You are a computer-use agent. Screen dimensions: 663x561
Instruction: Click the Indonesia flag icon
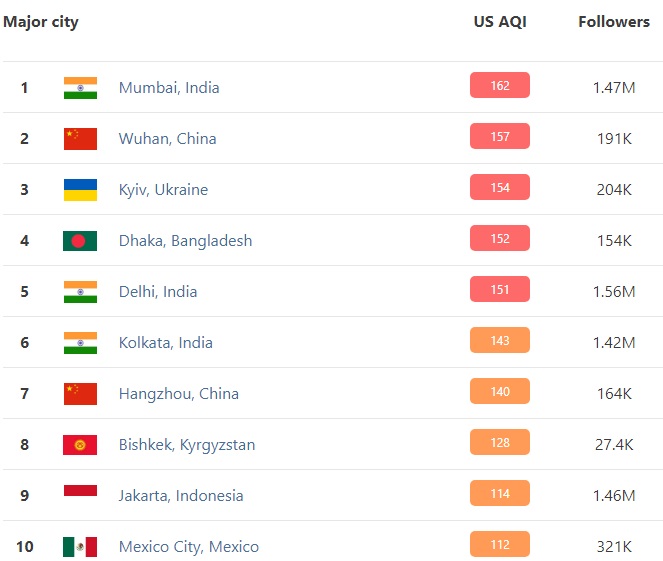click(x=80, y=495)
